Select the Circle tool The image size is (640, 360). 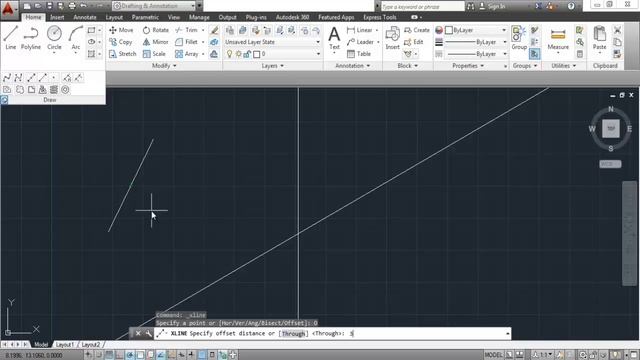tap(54, 38)
